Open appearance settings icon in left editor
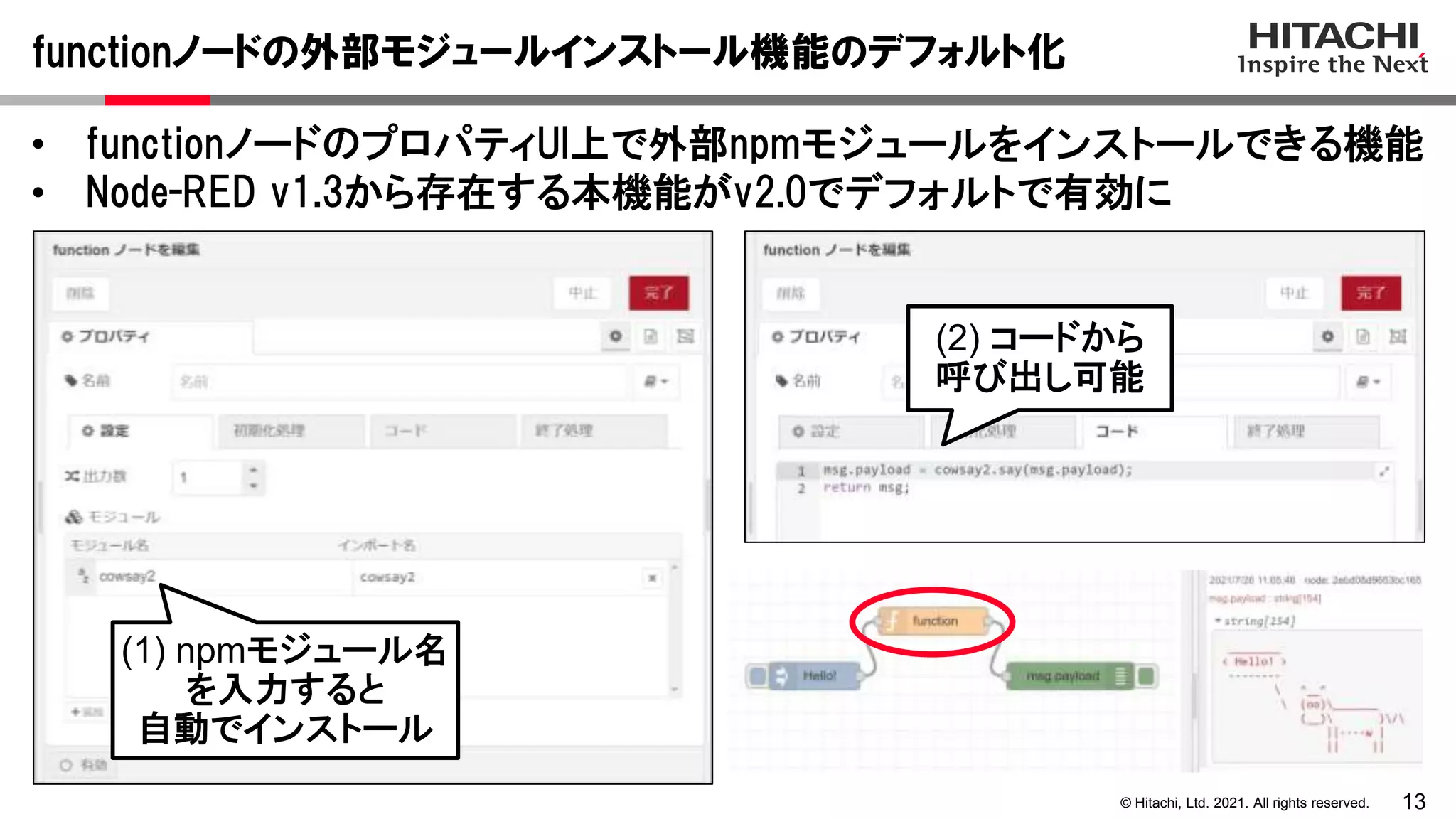 pyautogui.click(x=685, y=336)
